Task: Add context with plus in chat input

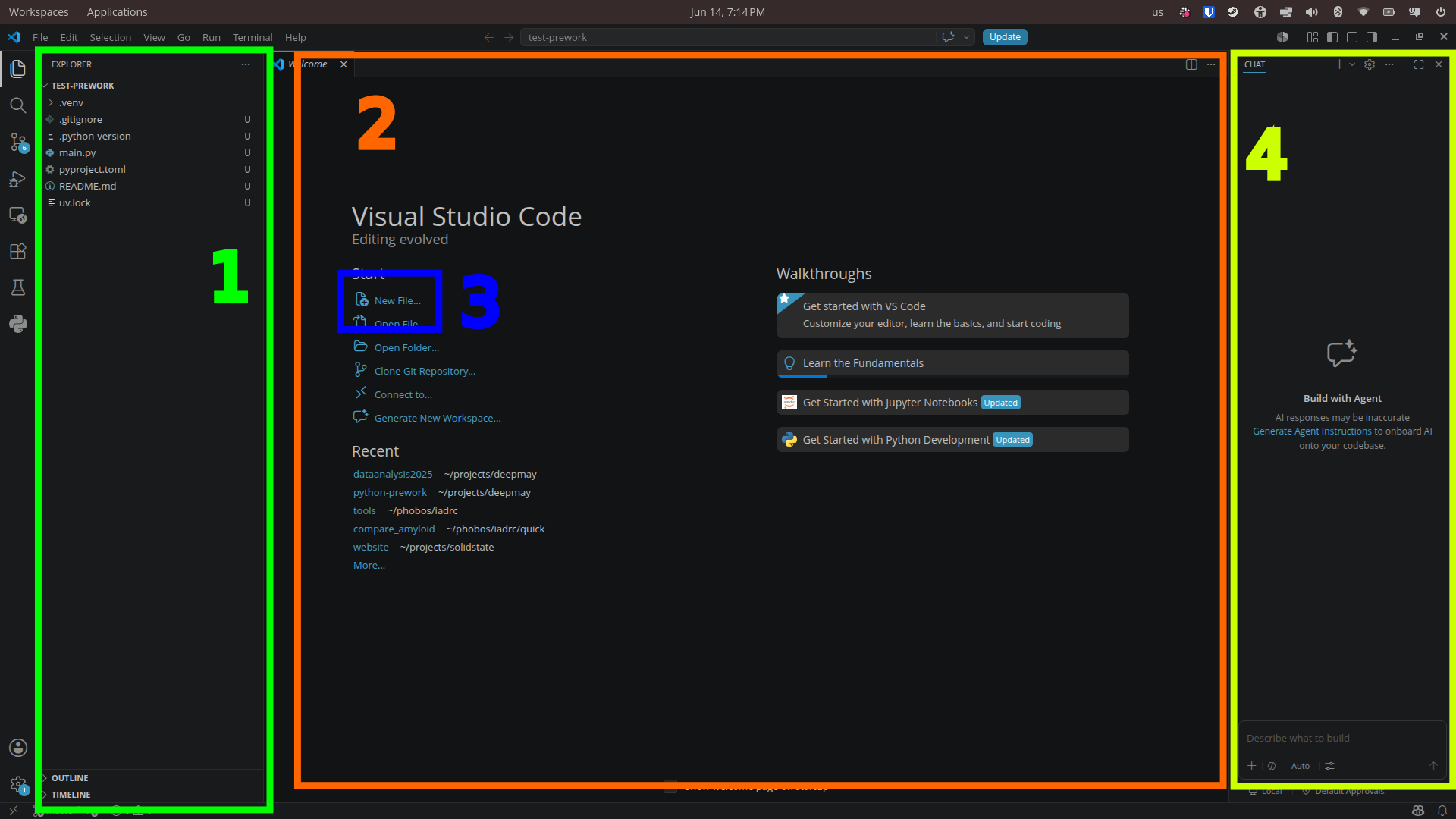Action: click(x=1251, y=766)
